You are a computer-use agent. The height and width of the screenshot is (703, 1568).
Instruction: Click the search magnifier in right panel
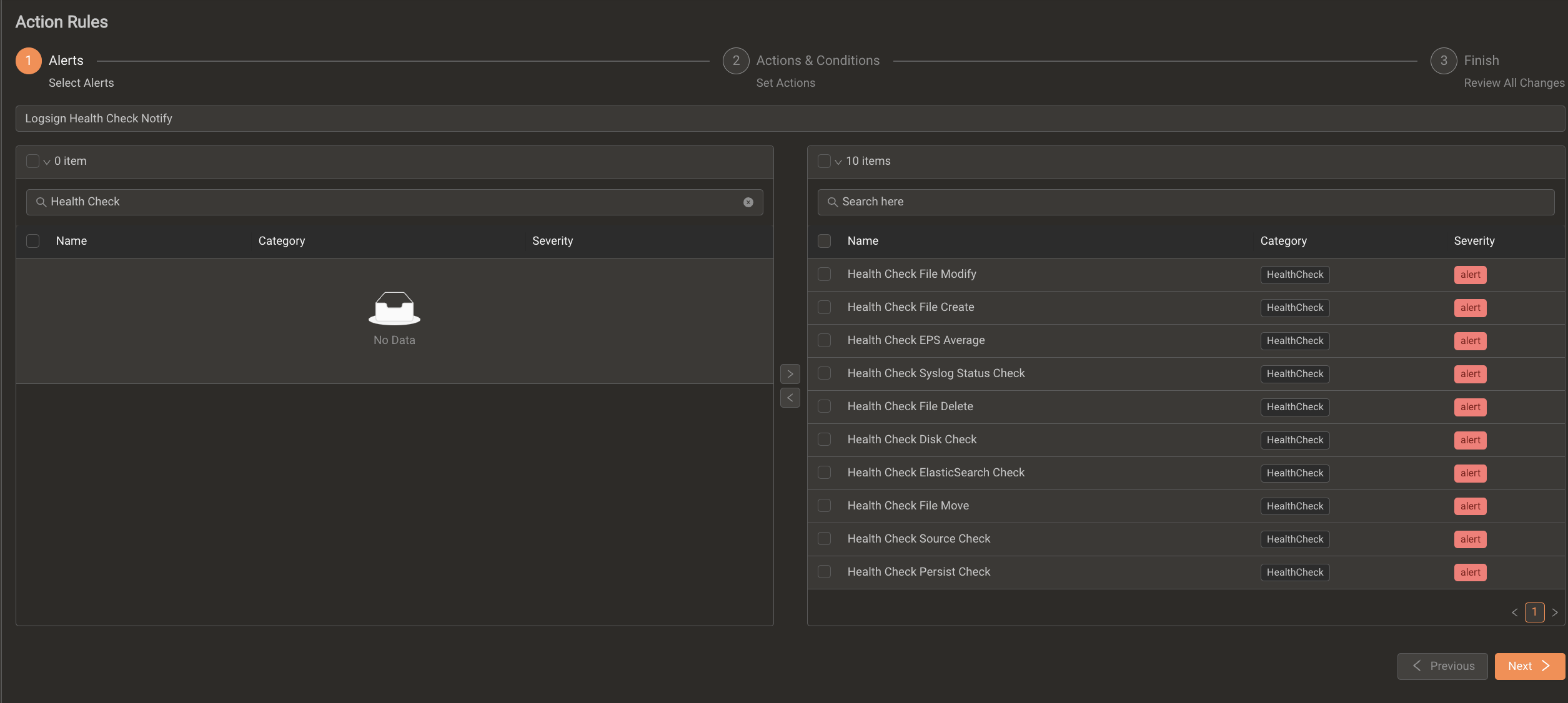point(833,202)
